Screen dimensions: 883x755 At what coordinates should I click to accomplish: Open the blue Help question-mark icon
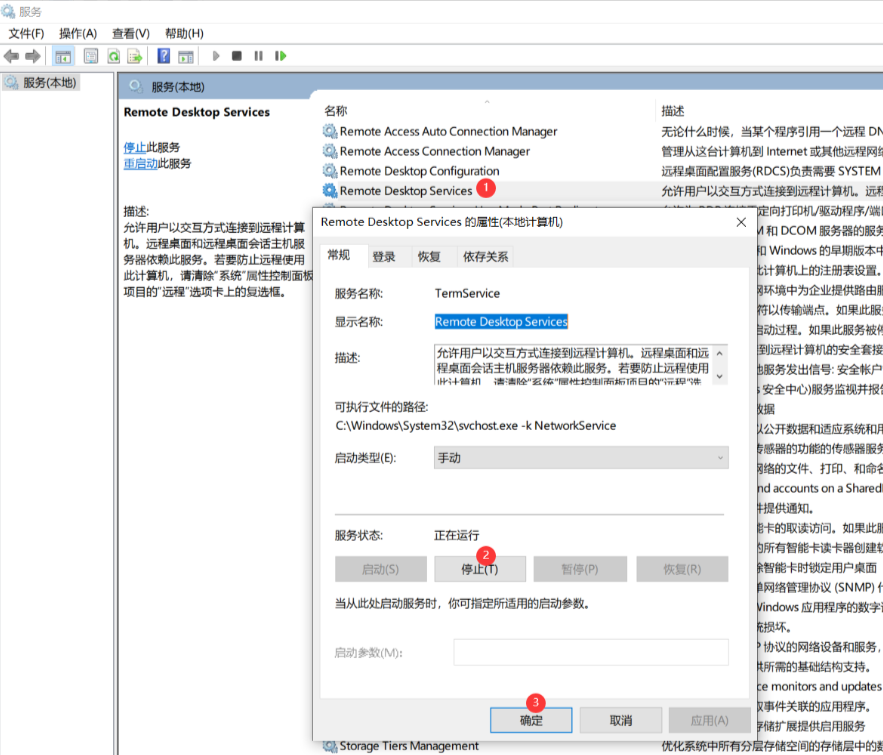point(162,56)
